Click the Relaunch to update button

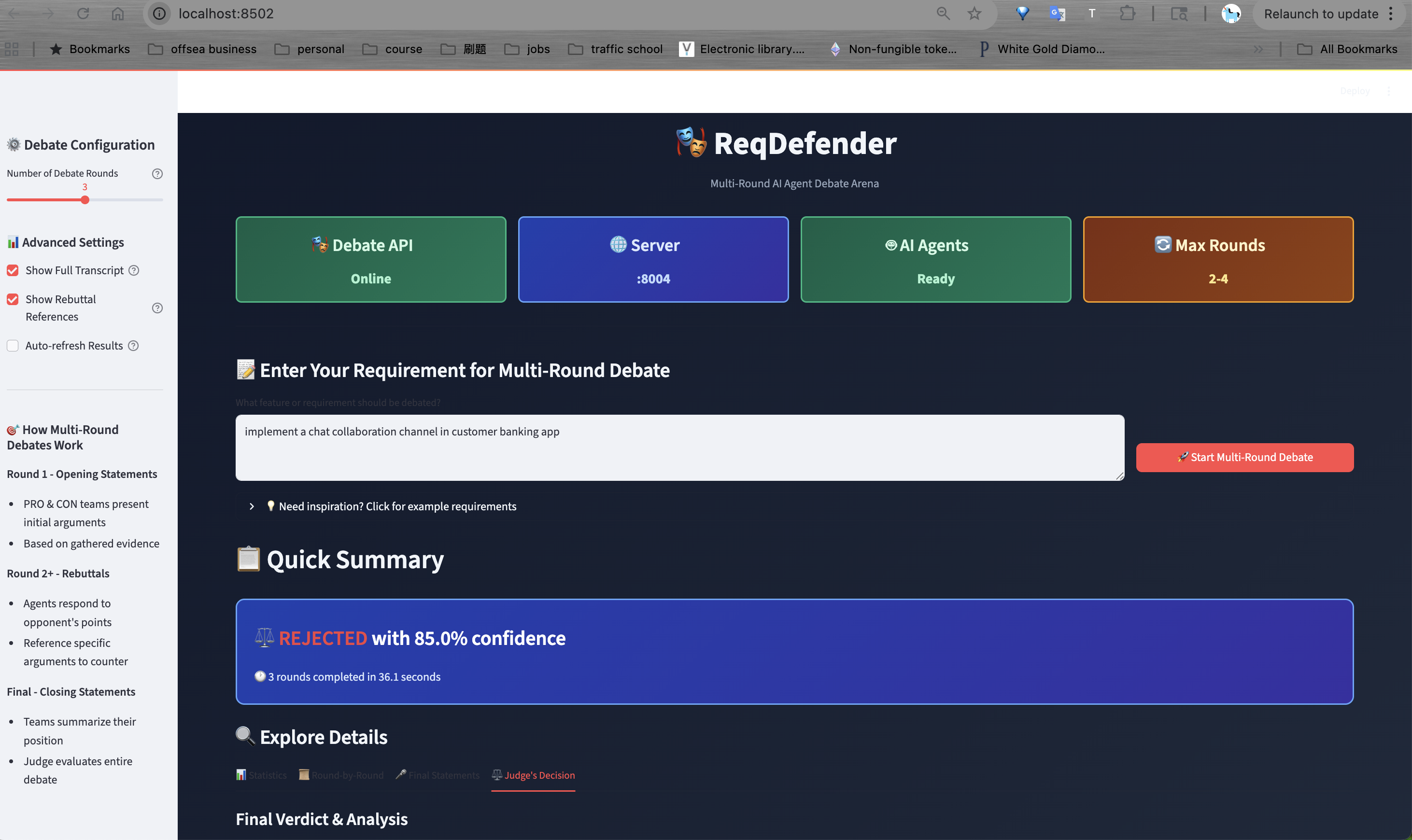click(1320, 14)
